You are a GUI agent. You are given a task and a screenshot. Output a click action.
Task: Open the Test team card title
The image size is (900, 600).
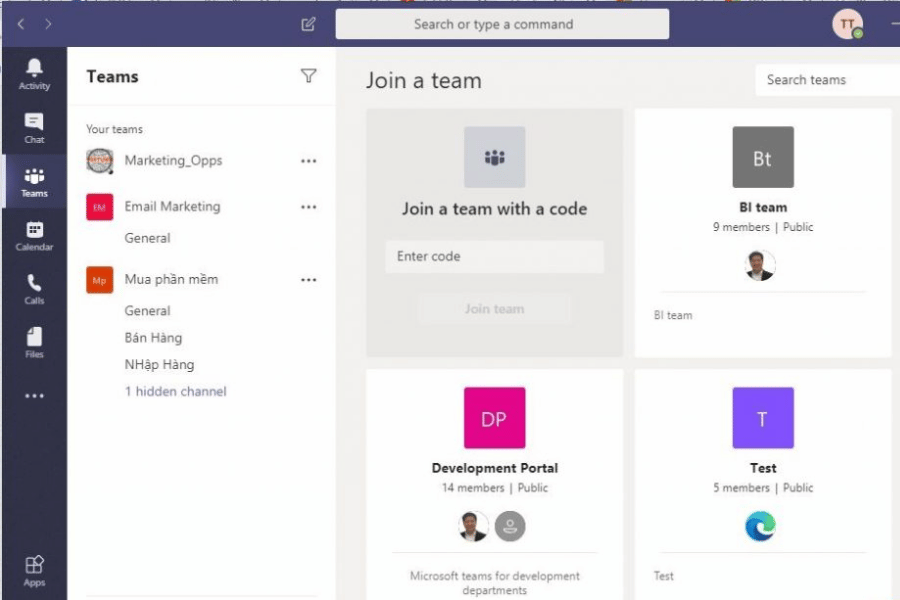[x=763, y=468]
